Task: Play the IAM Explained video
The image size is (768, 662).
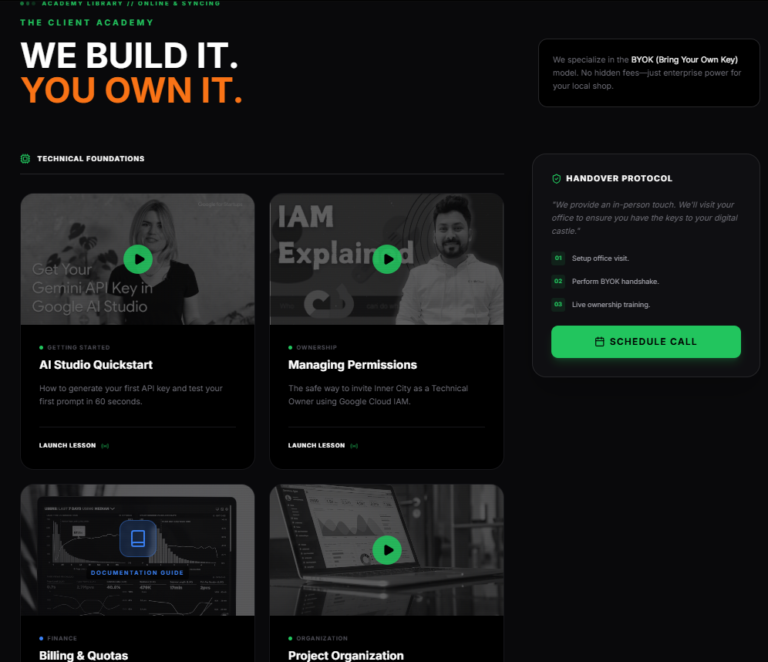Action: pyautogui.click(x=387, y=259)
